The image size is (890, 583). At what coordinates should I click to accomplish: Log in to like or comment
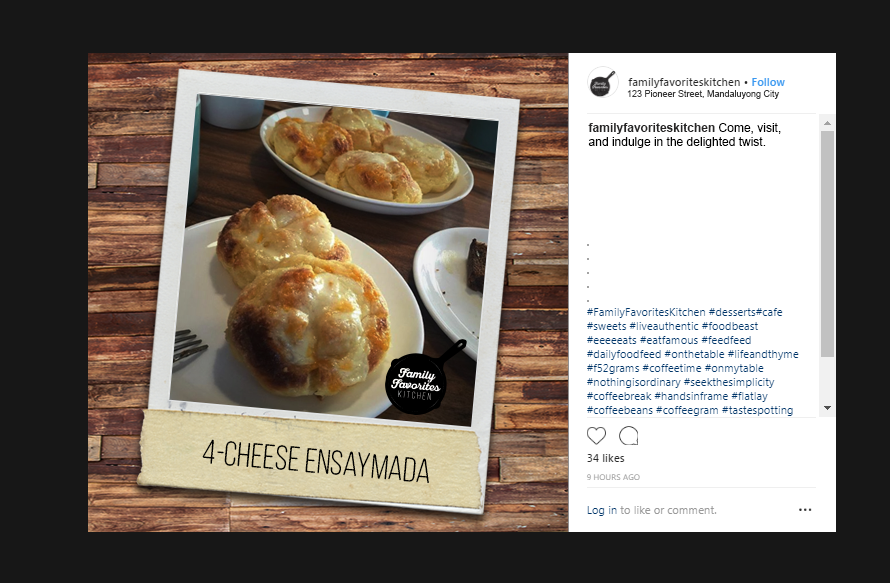pos(602,510)
